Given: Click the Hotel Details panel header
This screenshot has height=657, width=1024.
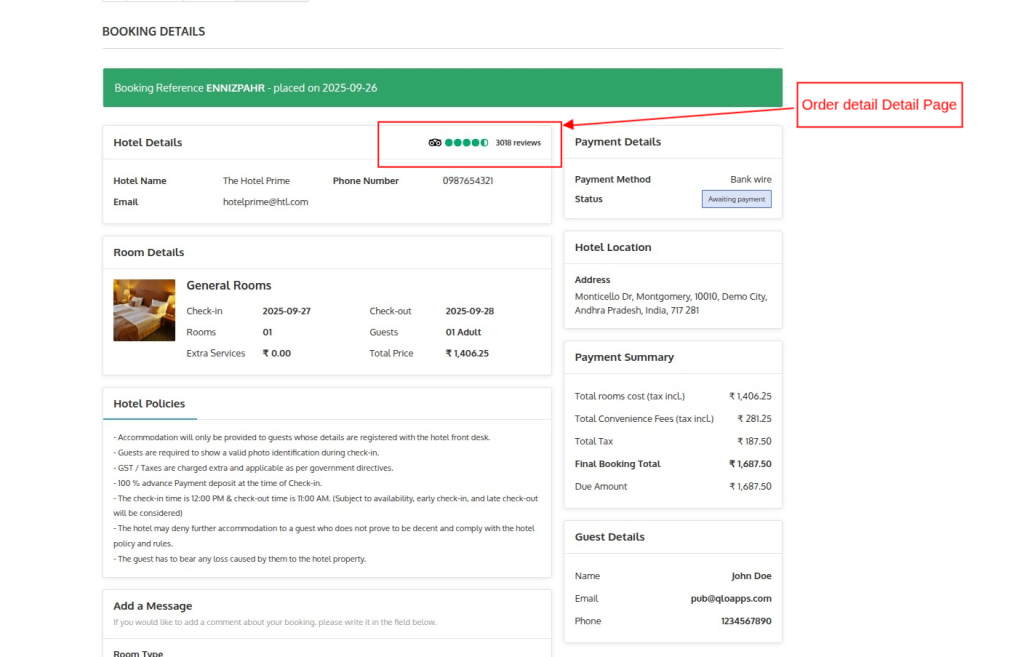Looking at the screenshot, I should (148, 143).
